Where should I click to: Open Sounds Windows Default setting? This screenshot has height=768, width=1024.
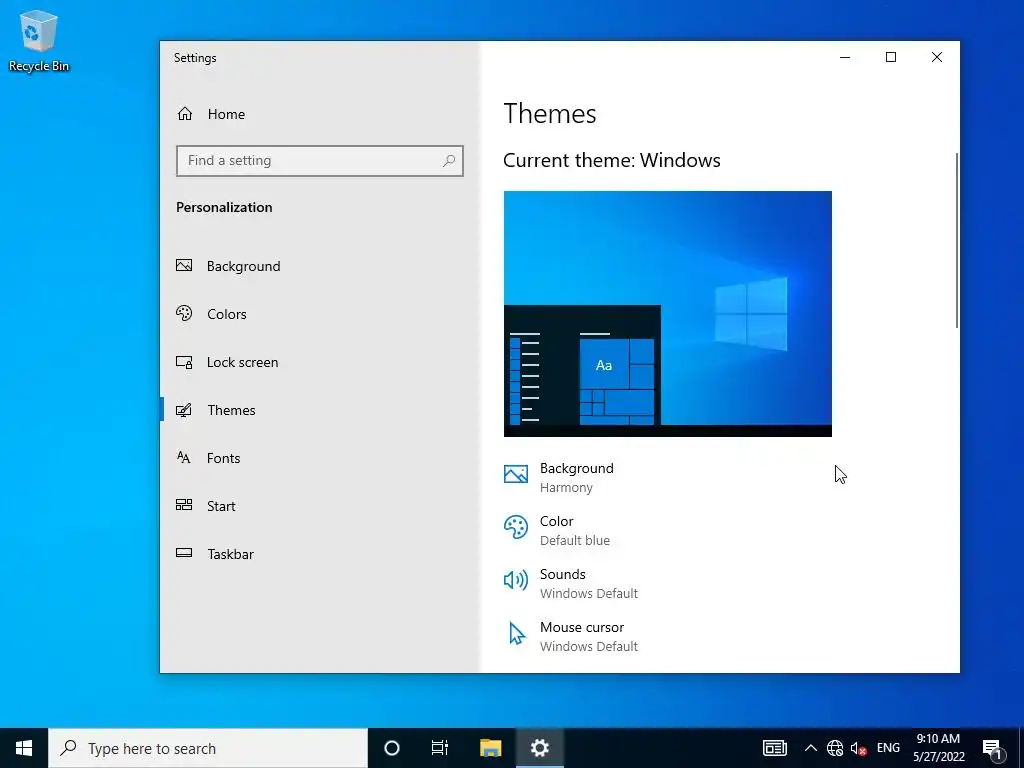point(571,583)
